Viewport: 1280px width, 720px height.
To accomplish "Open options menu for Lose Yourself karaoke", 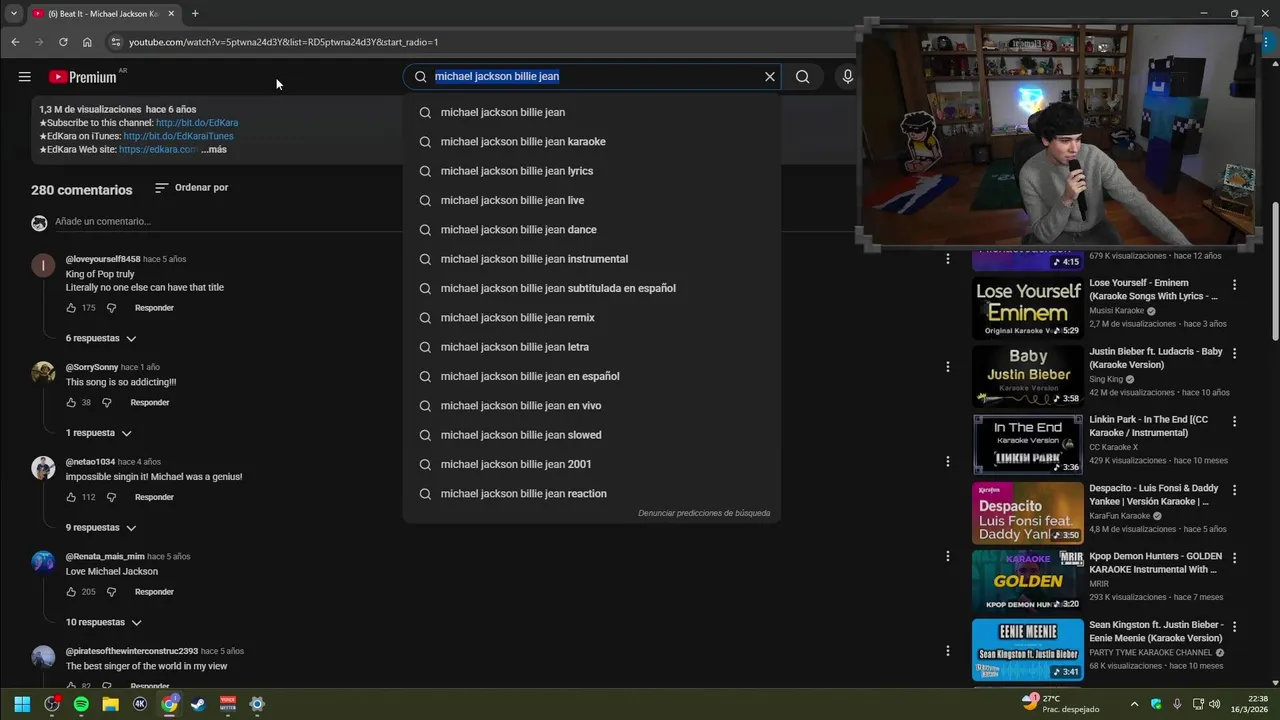I will click(1234, 285).
